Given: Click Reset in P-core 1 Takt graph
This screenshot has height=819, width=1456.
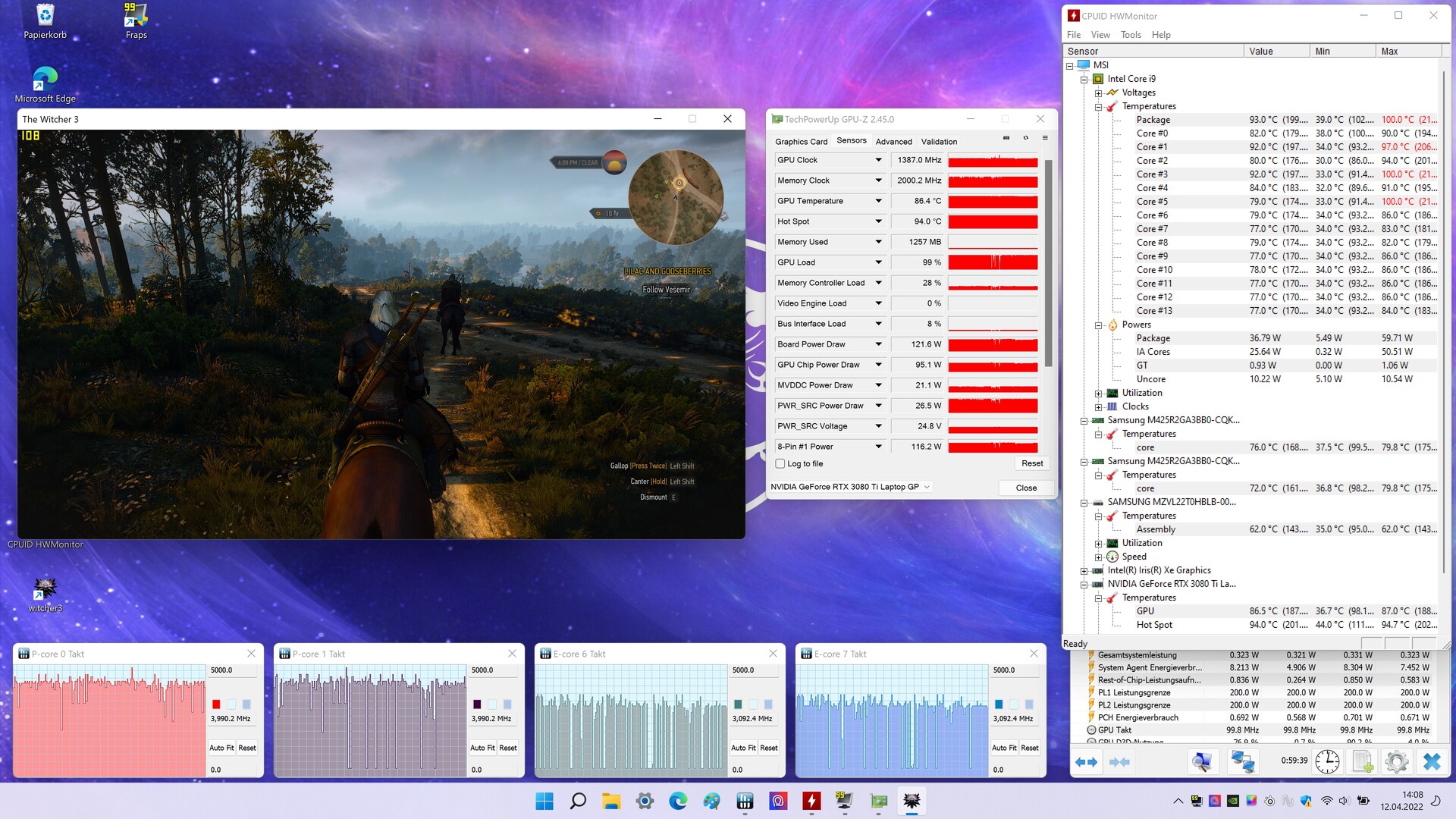Looking at the screenshot, I should click(x=508, y=748).
